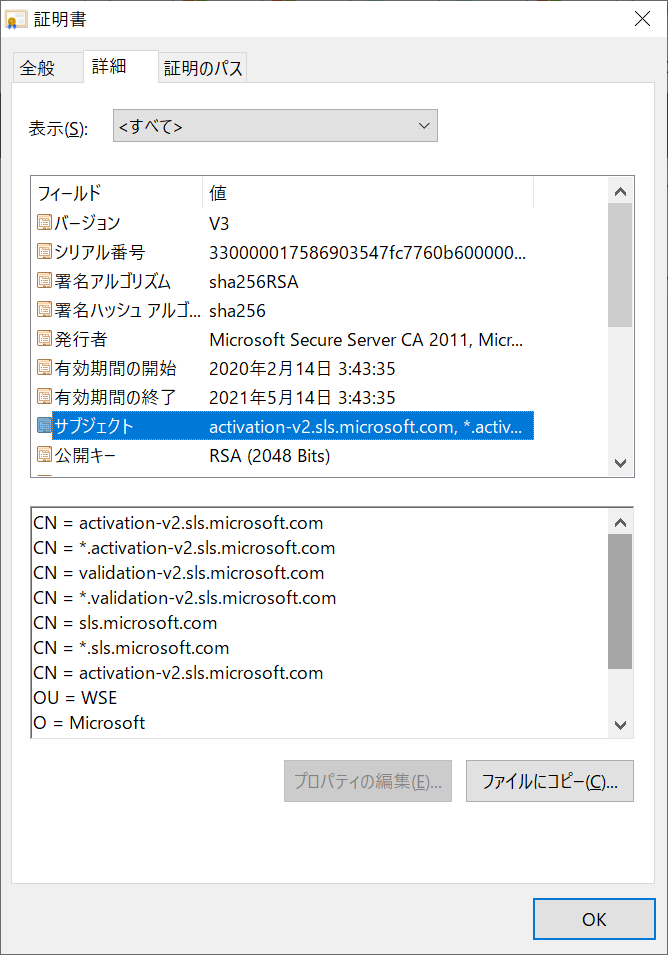Select the 発行者 row
The height and width of the screenshot is (955, 668).
(283, 339)
